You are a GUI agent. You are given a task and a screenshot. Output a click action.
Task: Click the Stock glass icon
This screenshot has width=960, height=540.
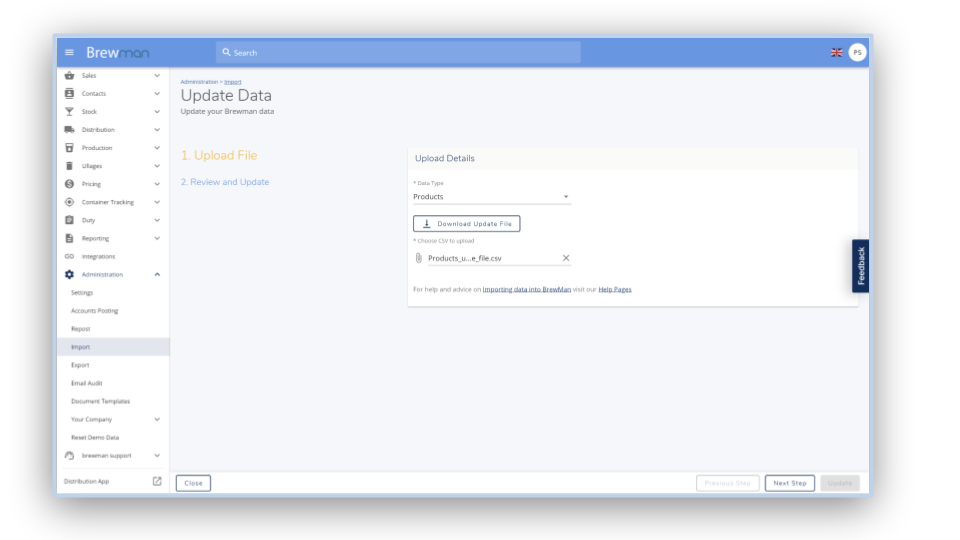(x=69, y=111)
